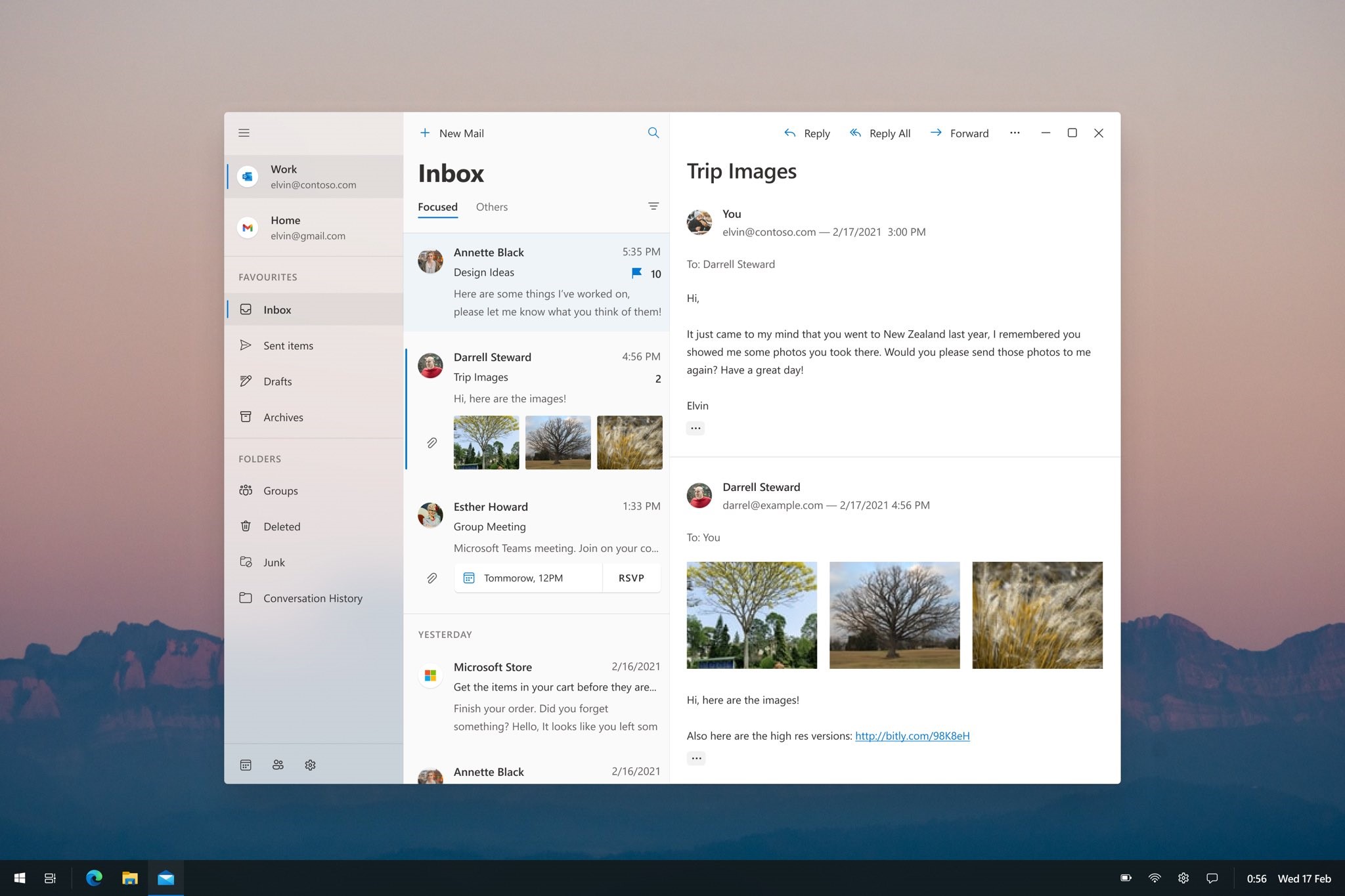This screenshot has height=896, width=1345.
Task: Click the Trip Images subject heading
Action: pos(741,171)
